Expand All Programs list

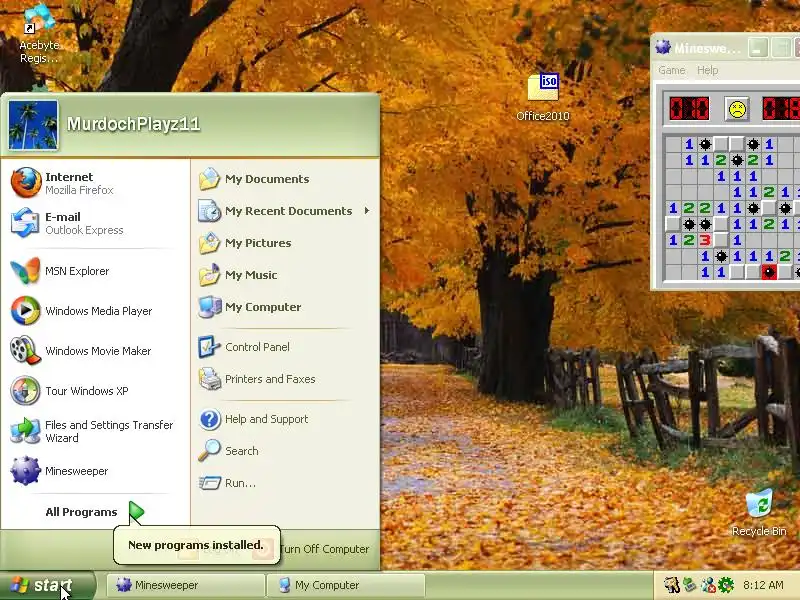94,512
